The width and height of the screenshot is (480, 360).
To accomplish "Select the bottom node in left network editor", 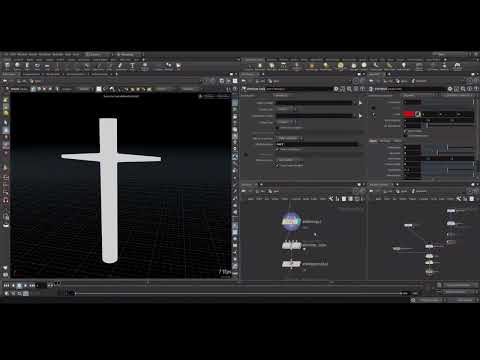I will [292, 264].
